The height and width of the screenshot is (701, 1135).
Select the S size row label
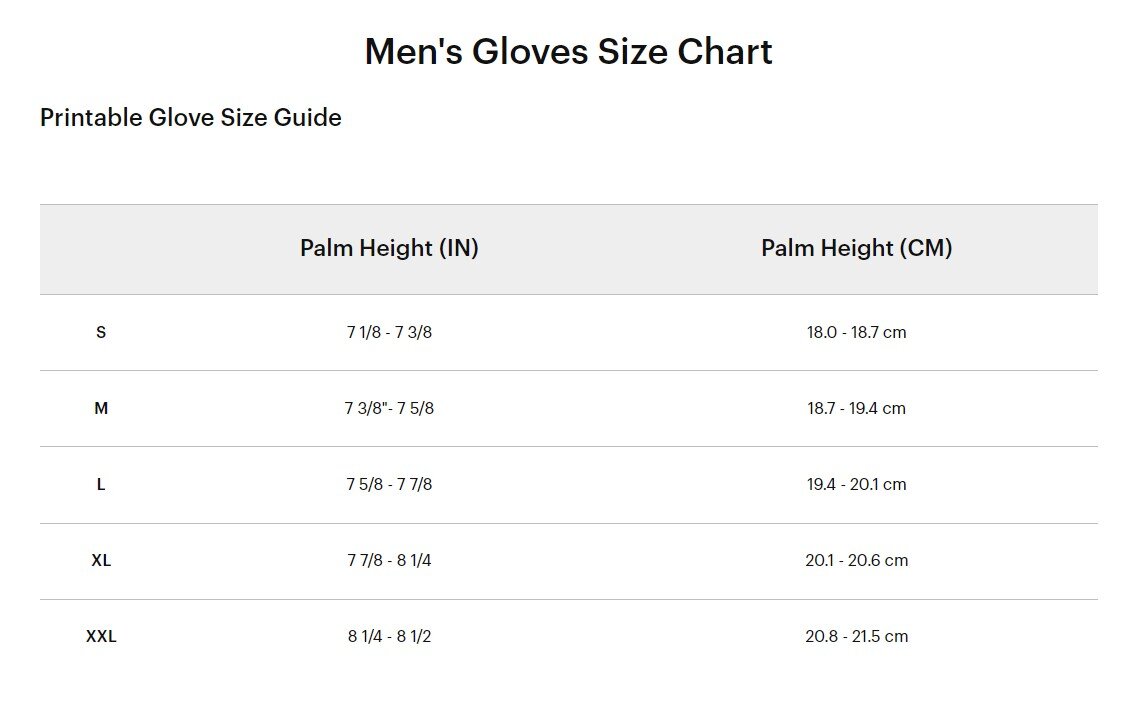(101, 332)
